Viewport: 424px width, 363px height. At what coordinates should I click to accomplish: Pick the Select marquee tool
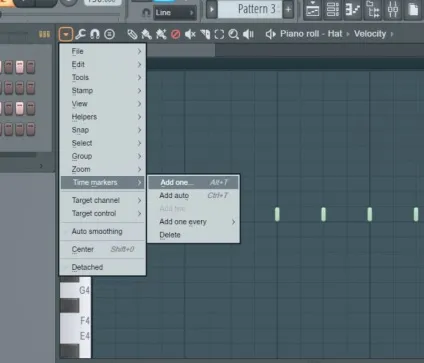click(x=219, y=34)
